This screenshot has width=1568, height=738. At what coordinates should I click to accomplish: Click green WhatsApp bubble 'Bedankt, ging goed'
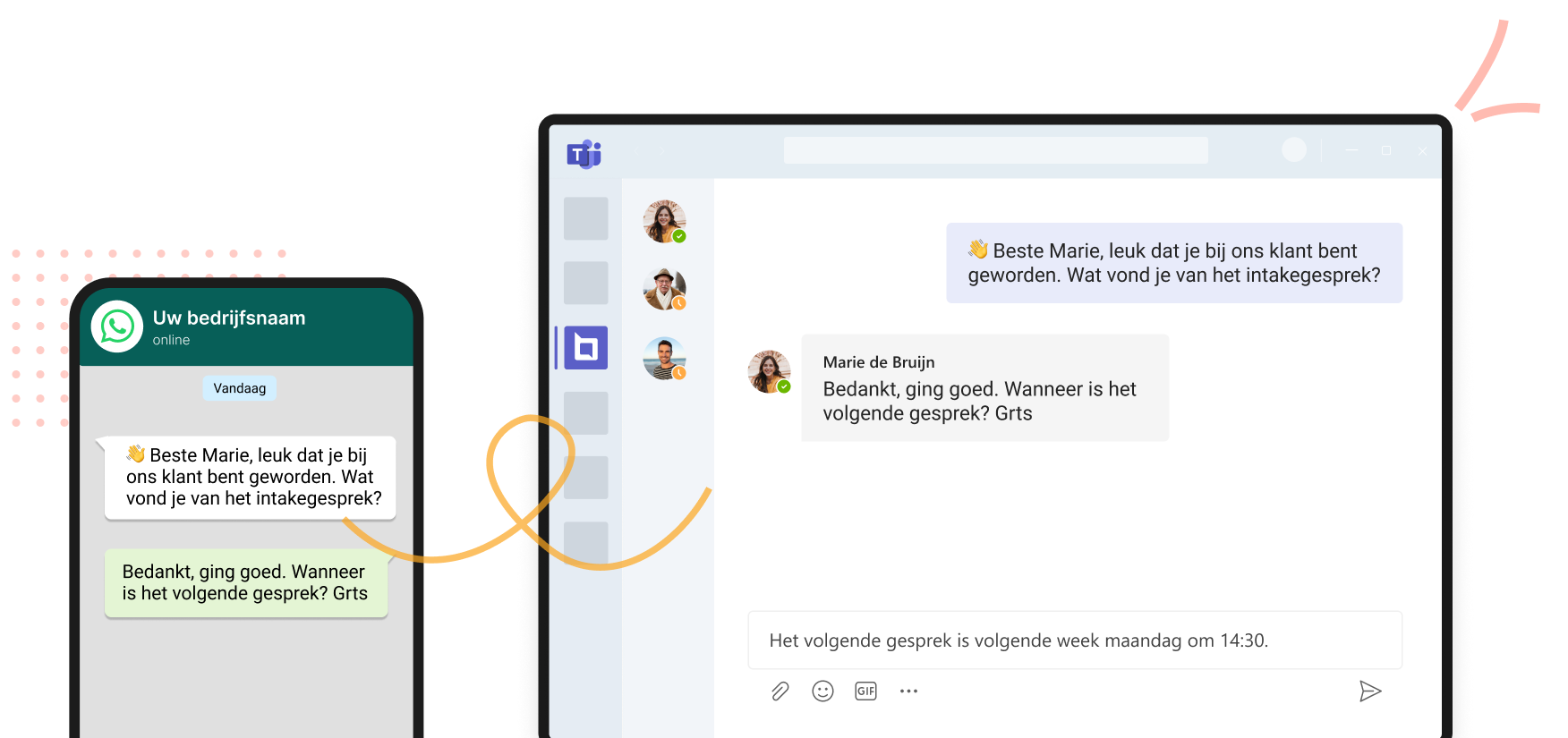pyautogui.click(x=246, y=583)
